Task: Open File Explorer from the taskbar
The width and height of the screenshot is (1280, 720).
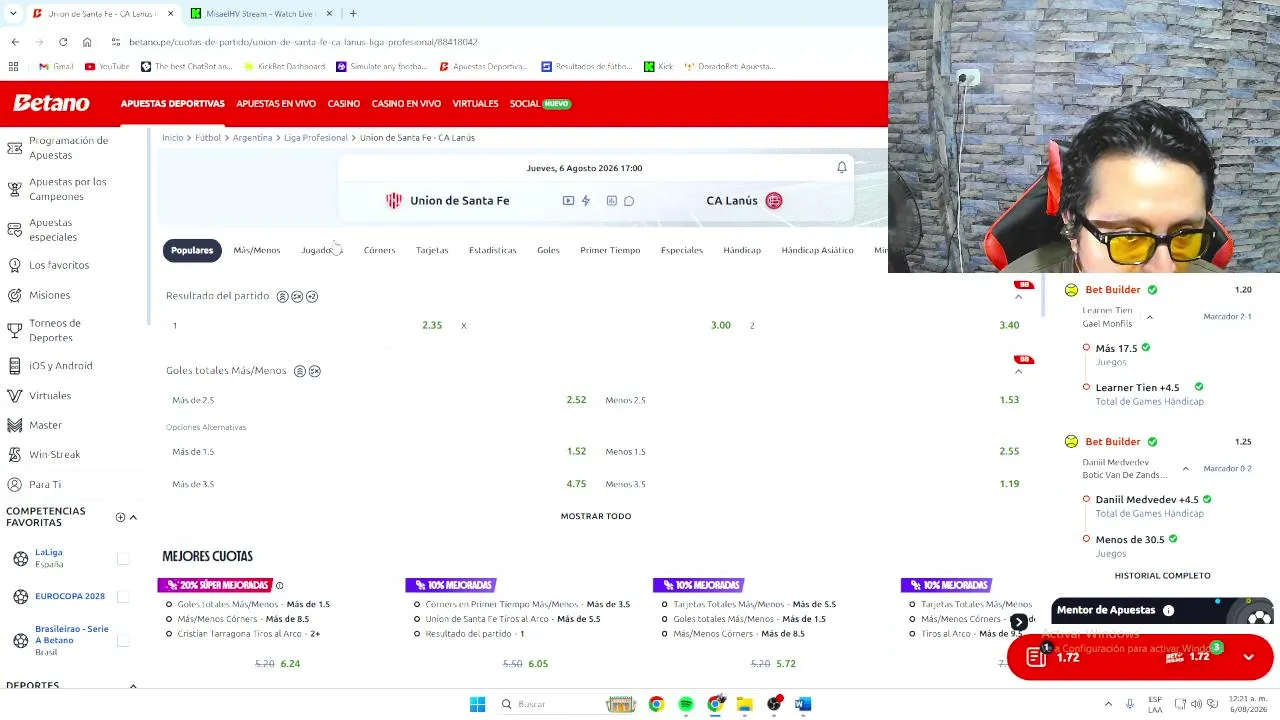Action: click(745, 704)
